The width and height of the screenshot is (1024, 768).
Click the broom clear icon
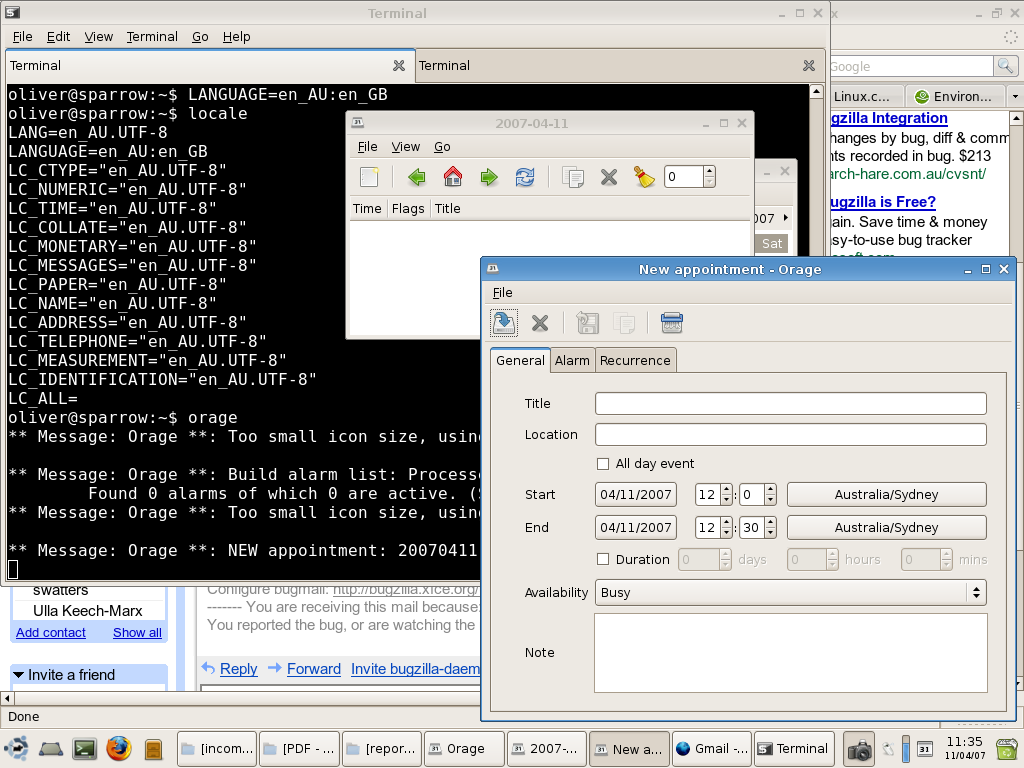644,177
